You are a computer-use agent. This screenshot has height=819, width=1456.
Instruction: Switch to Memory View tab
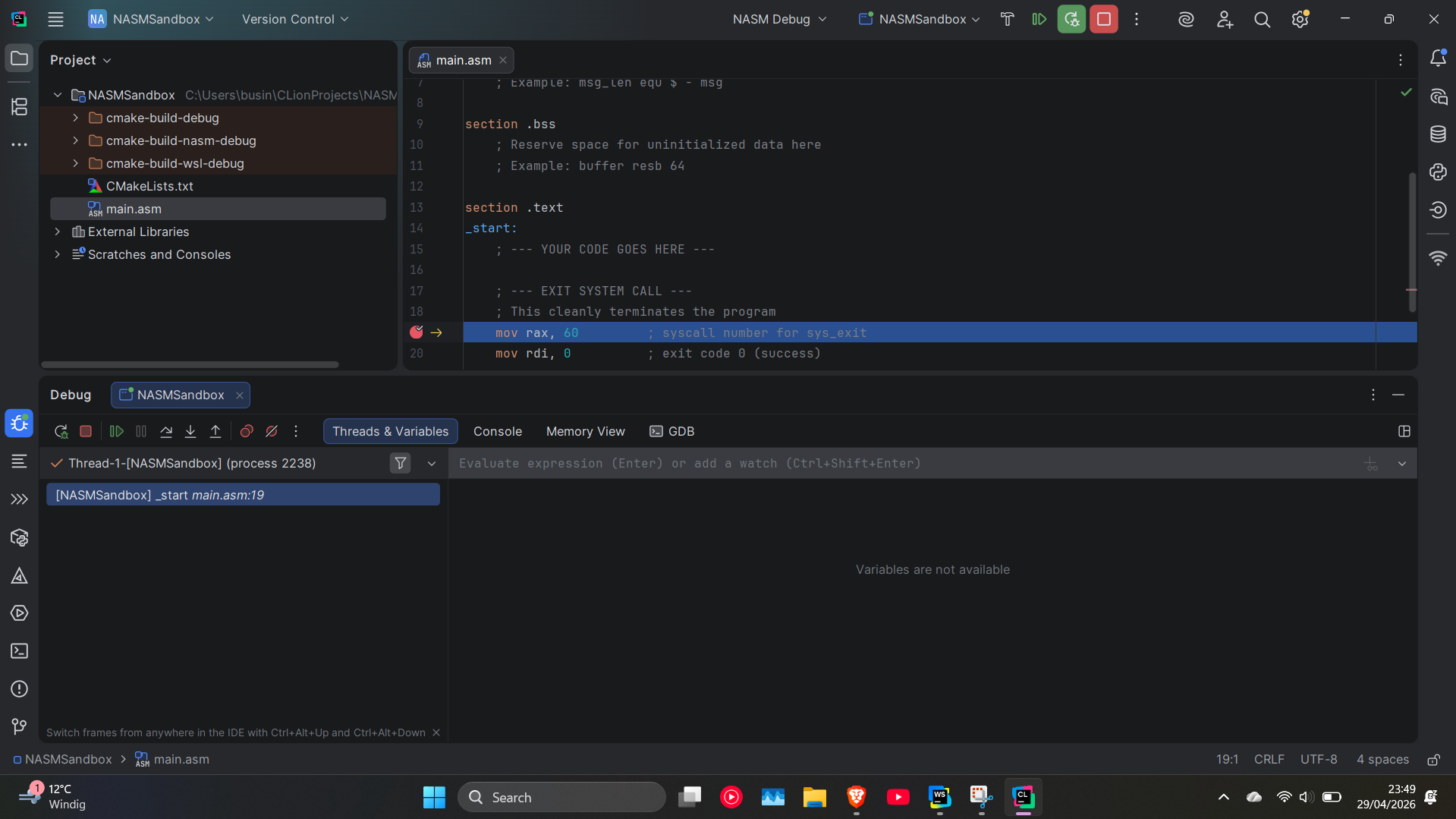pos(585,431)
